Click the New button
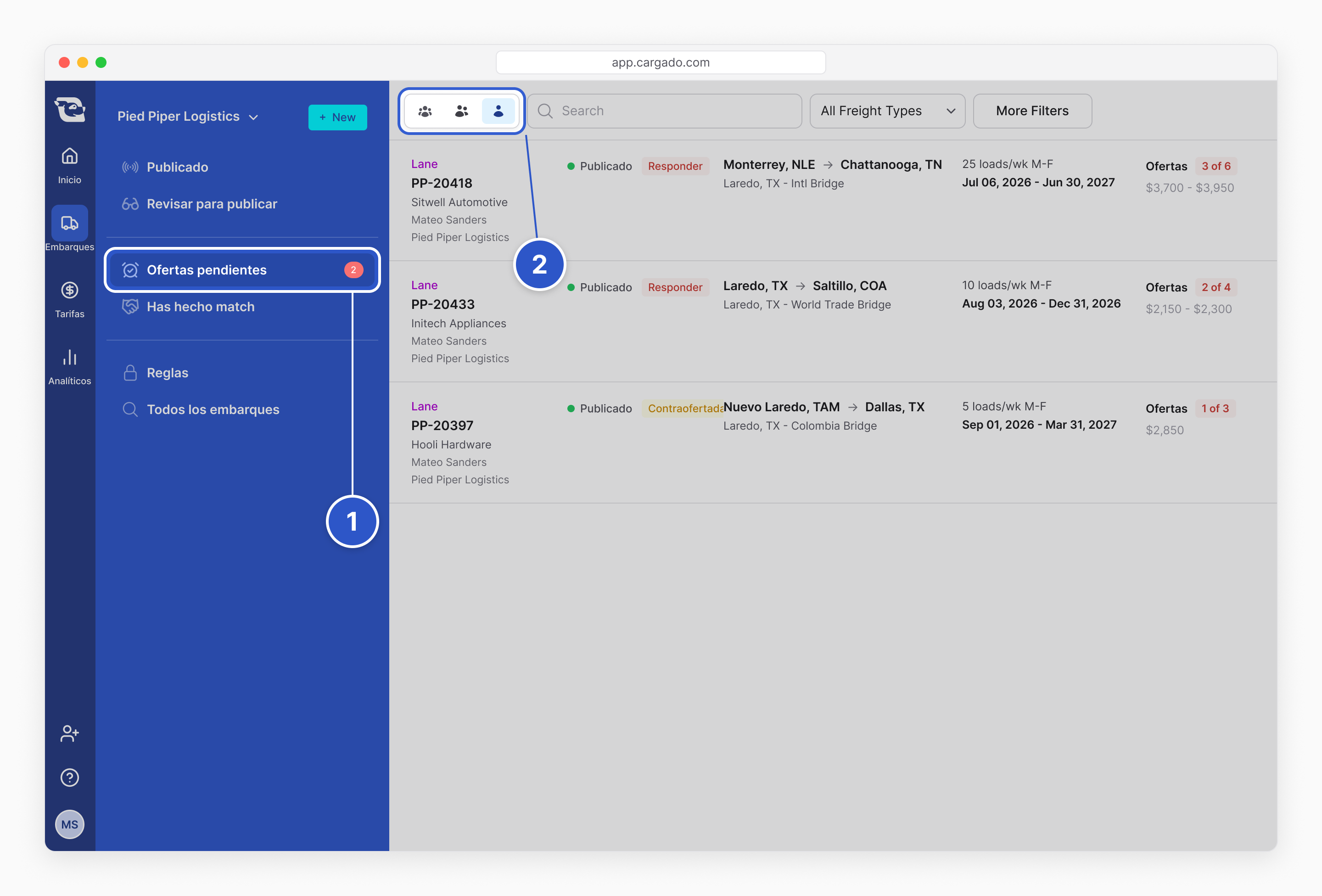 [x=337, y=117]
